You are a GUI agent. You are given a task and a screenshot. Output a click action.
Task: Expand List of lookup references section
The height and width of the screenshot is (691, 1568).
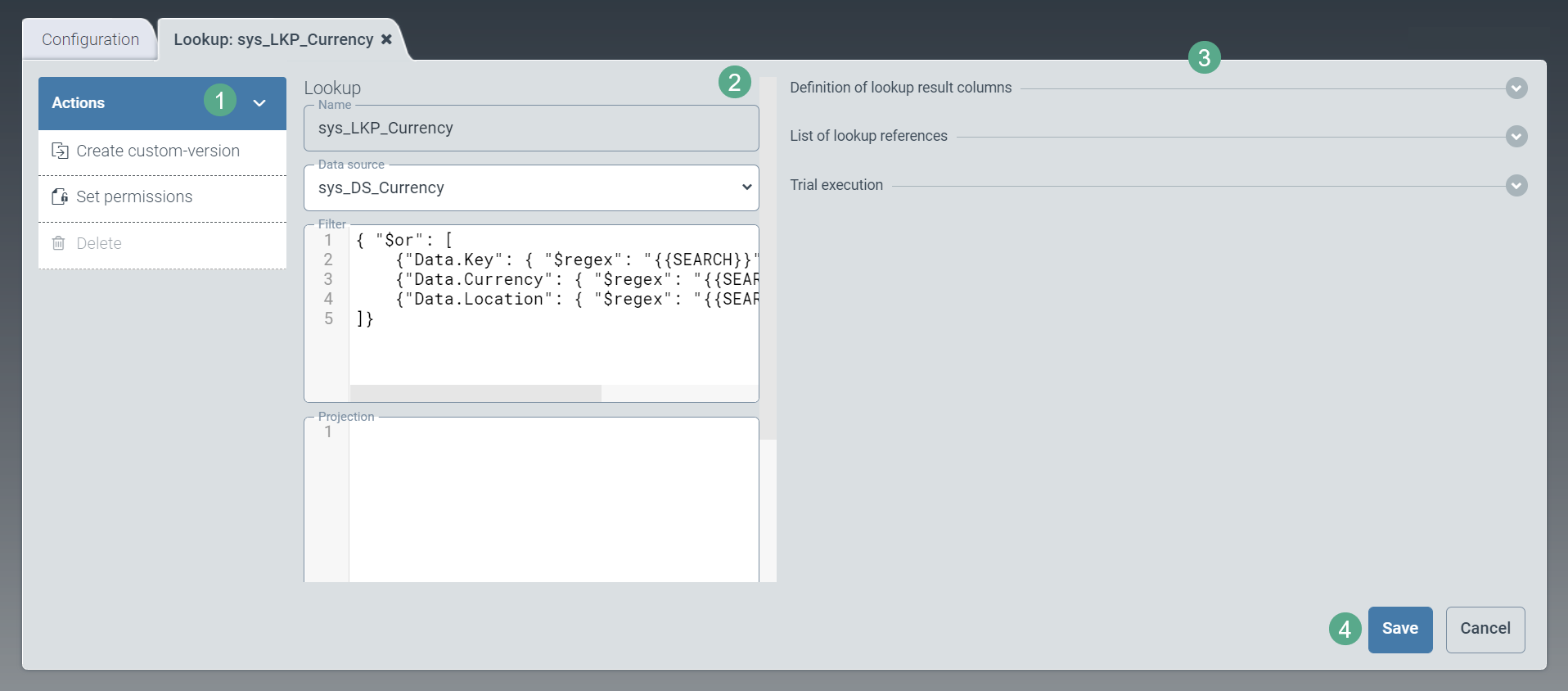1516,137
